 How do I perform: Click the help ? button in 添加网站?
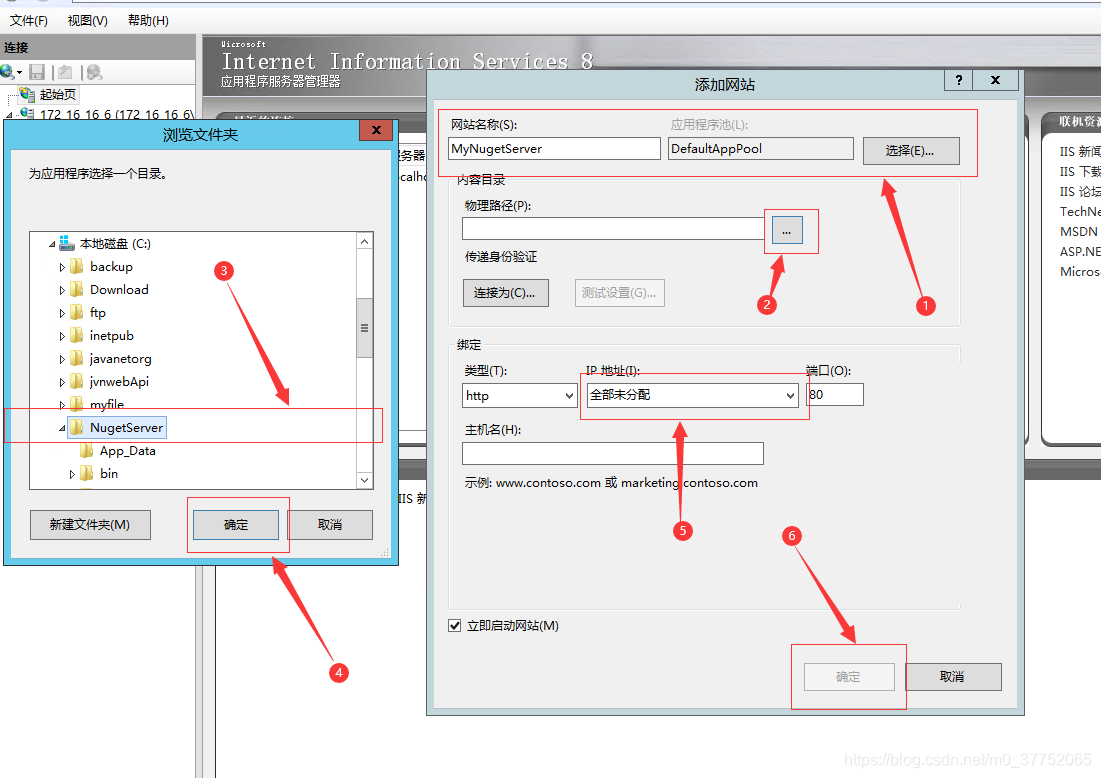click(x=958, y=80)
